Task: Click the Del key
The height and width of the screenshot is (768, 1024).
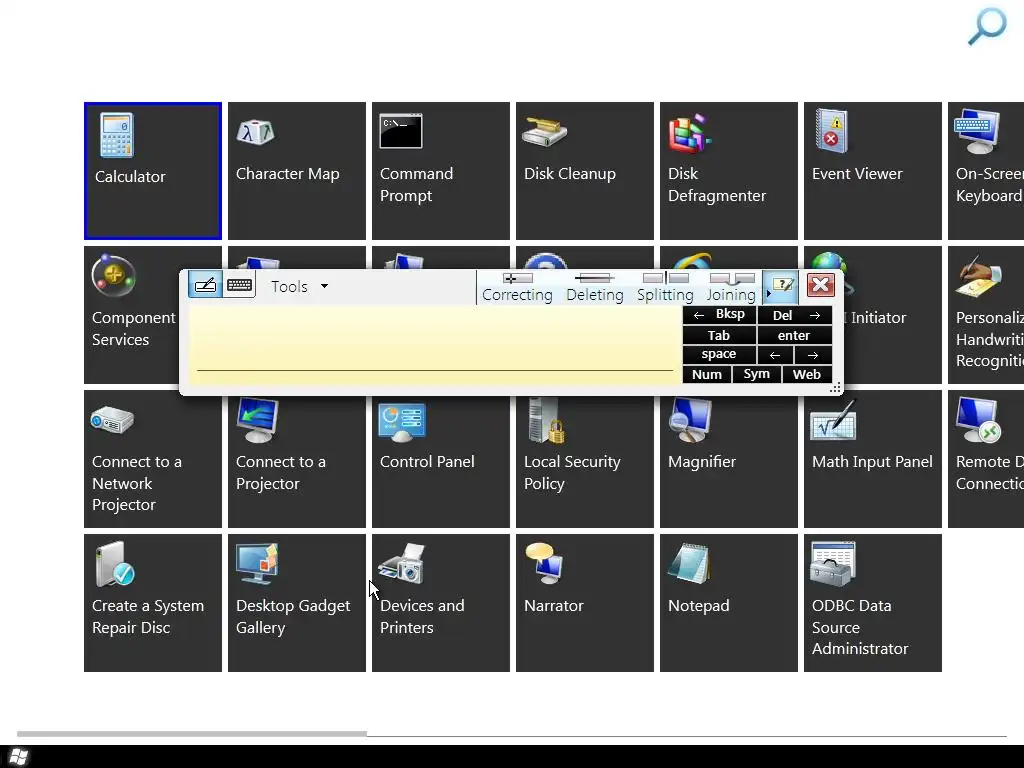Action: (x=795, y=315)
